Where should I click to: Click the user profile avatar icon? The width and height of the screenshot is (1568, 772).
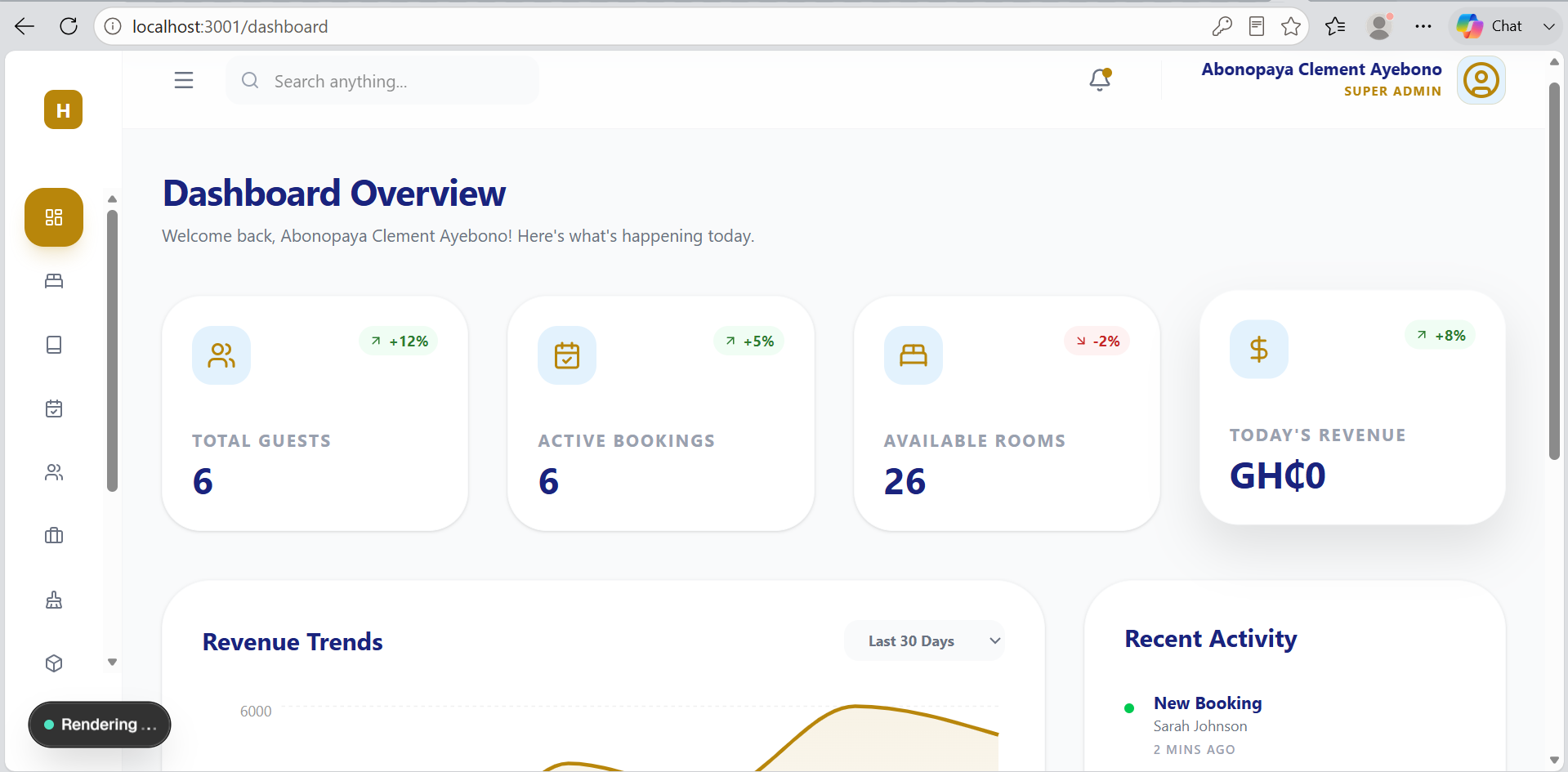tap(1481, 80)
